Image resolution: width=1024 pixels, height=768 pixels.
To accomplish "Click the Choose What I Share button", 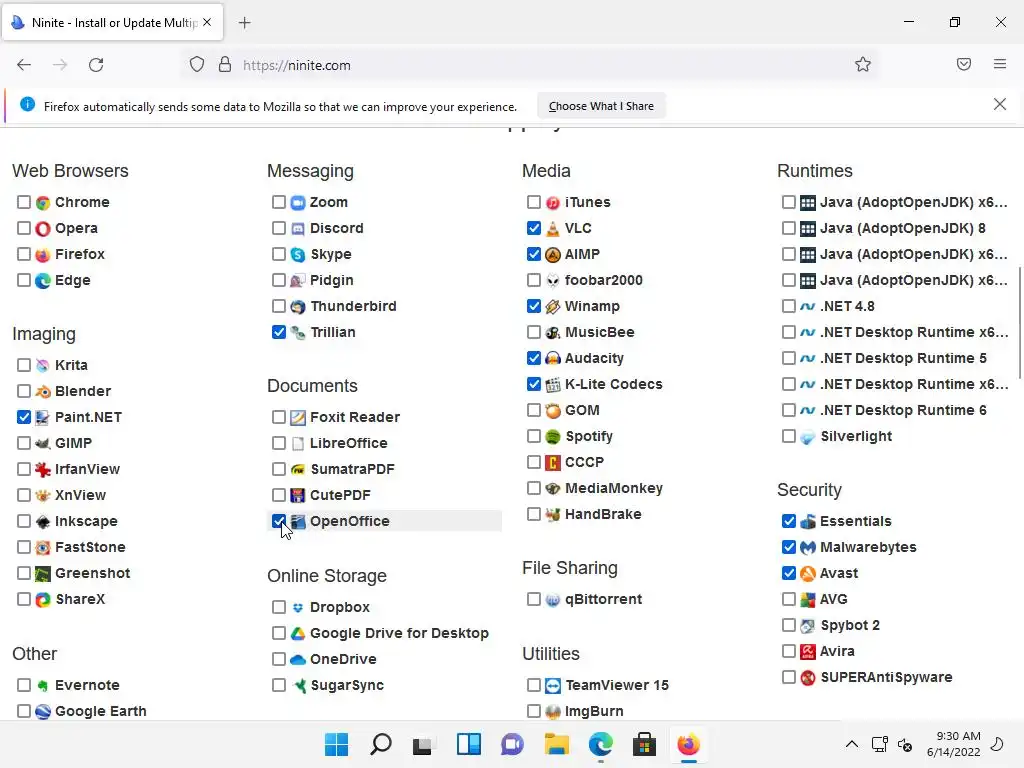I will [601, 106].
